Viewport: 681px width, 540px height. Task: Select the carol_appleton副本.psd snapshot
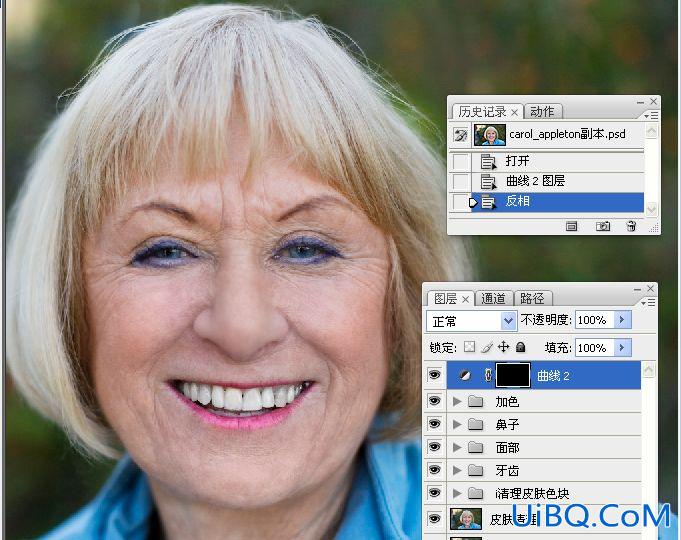click(557, 135)
